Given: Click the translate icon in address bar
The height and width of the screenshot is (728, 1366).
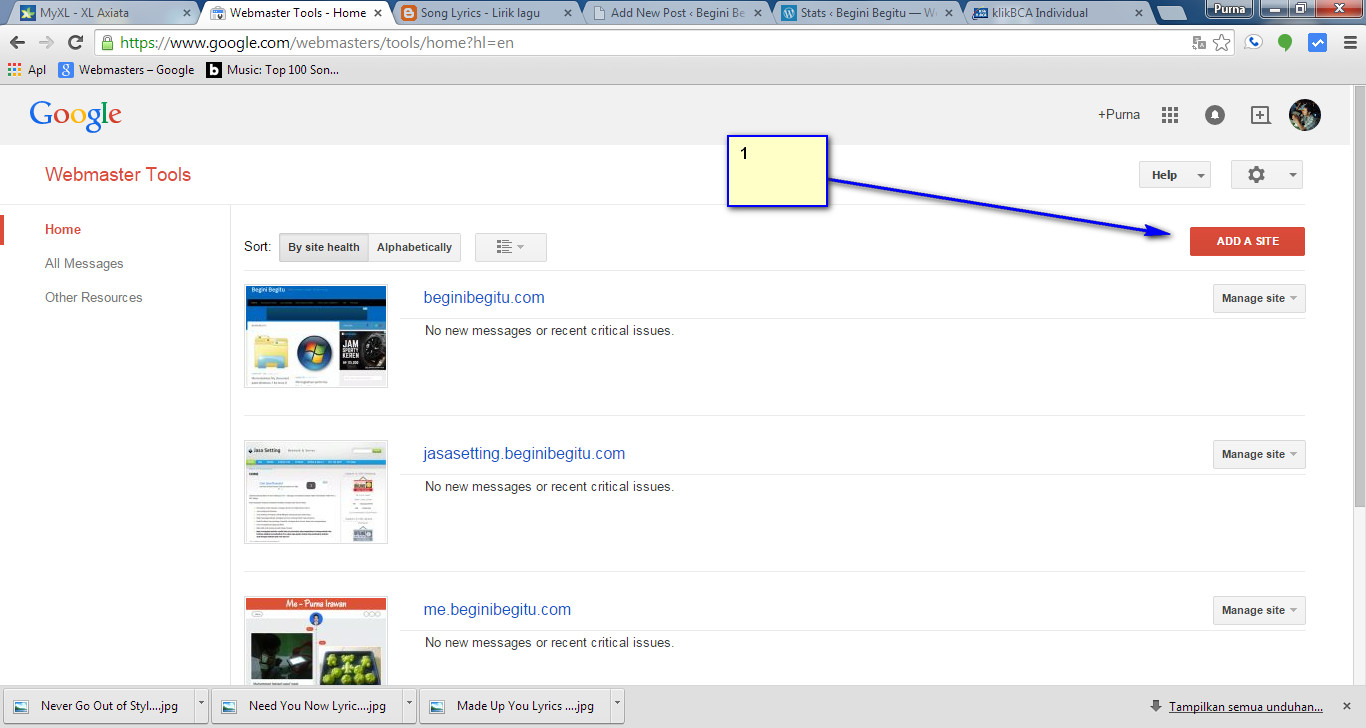Looking at the screenshot, I should 1199,43.
